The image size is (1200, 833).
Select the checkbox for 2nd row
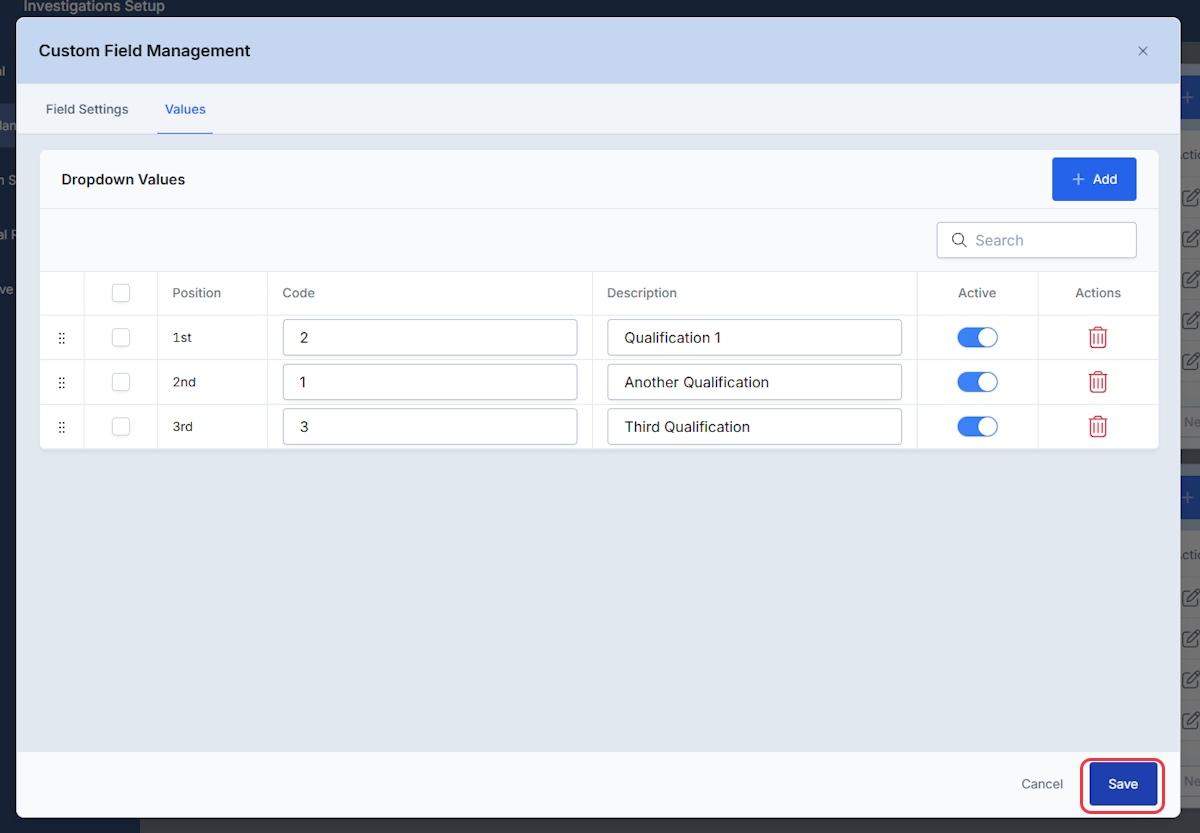pos(121,382)
